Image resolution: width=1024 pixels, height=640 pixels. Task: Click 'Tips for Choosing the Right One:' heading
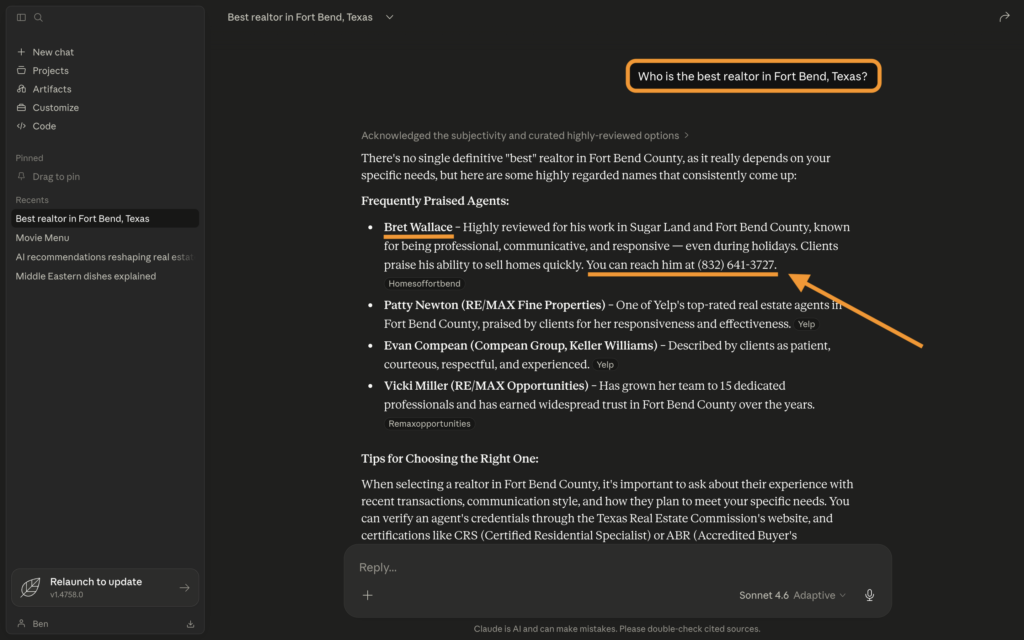click(x=450, y=458)
